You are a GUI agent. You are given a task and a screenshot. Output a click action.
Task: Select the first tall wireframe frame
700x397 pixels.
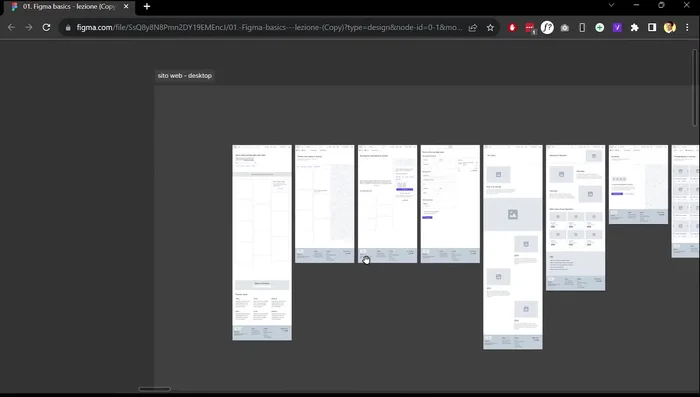pyautogui.click(x=262, y=242)
